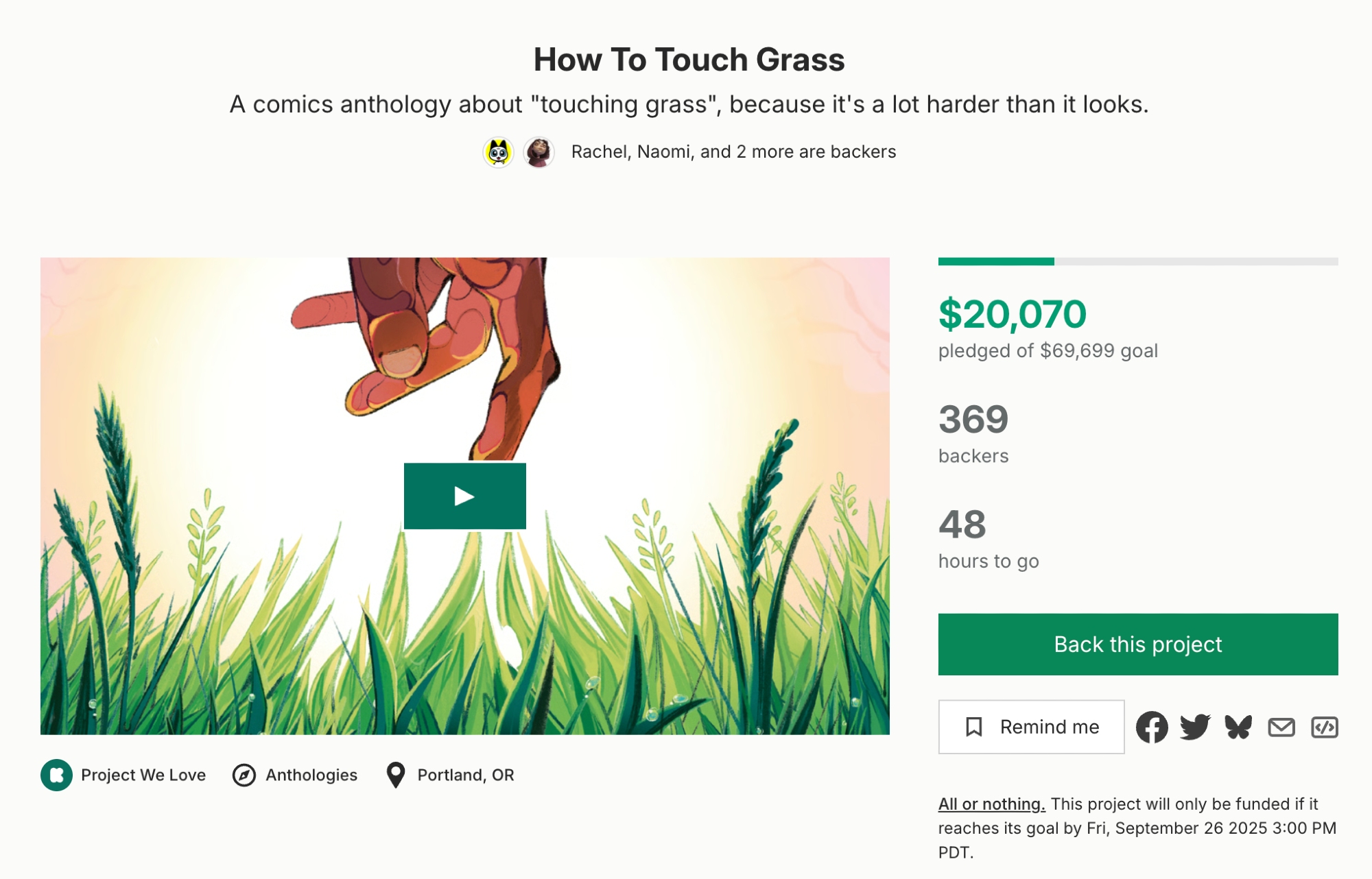The height and width of the screenshot is (879, 1372).
Task: Share project on Bluesky butterfly icon
Action: click(1238, 727)
